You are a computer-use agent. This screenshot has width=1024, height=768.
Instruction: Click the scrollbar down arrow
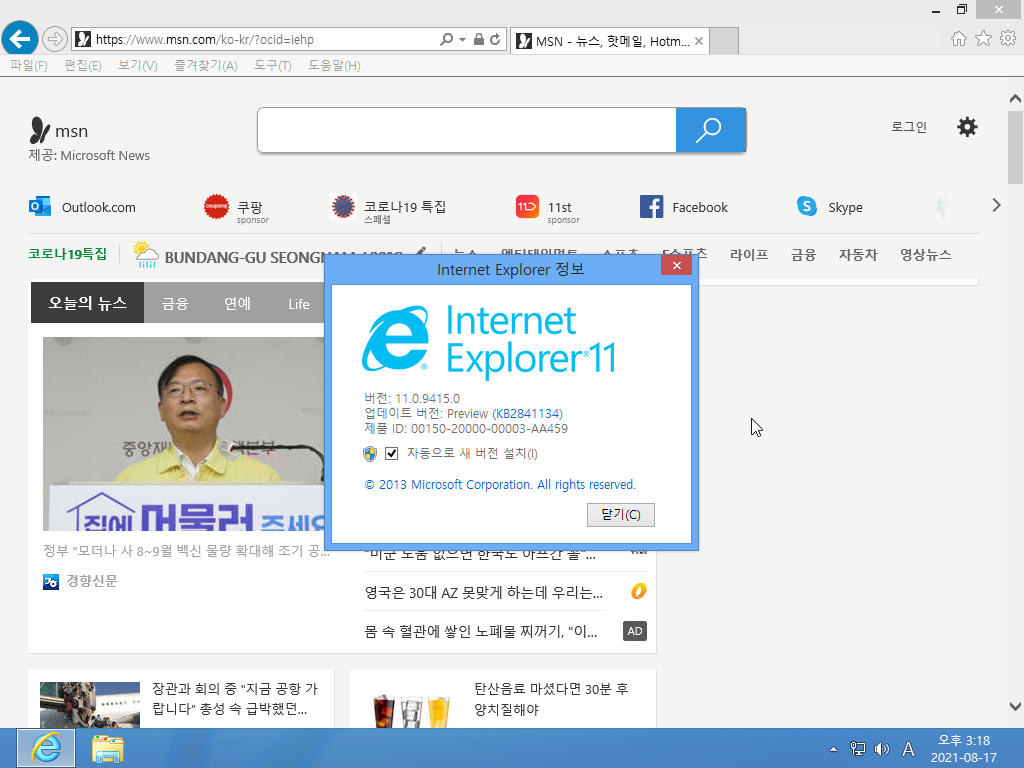point(1015,706)
